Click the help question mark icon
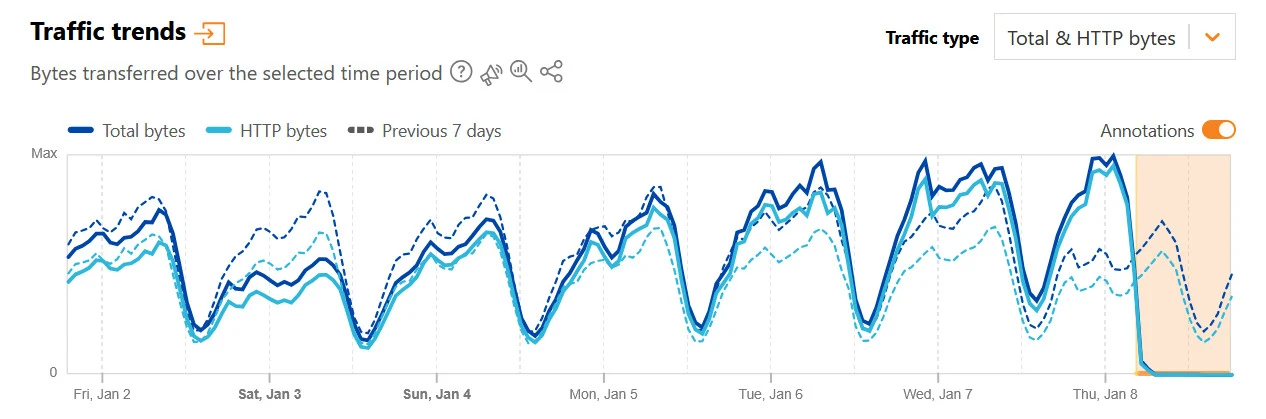This screenshot has height=419, width=1266. pyautogui.click(x=460, y=72)
